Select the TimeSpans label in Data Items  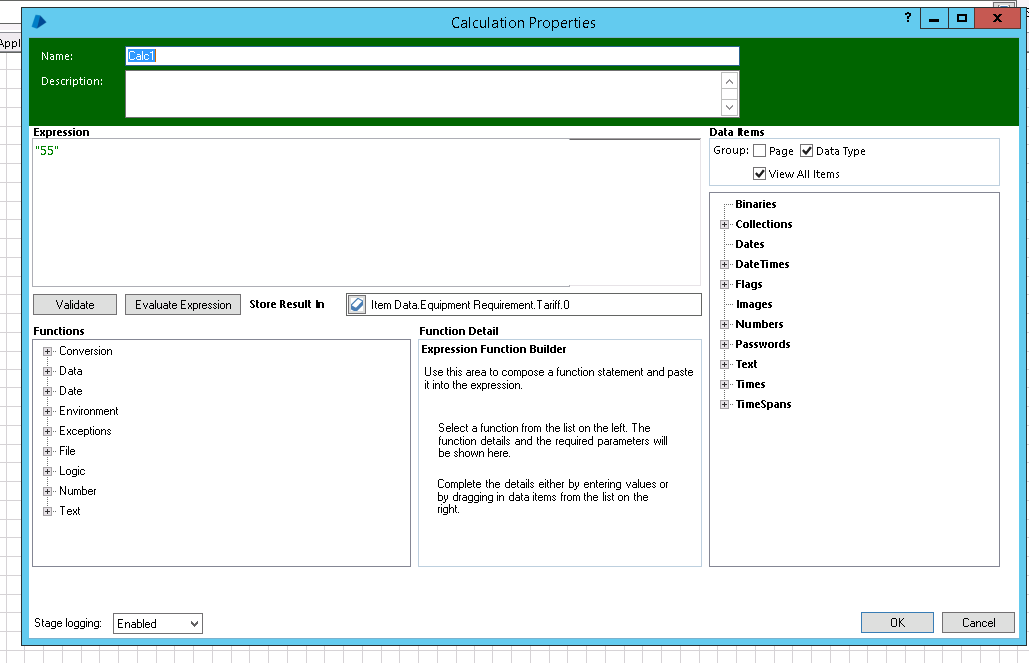tap(763, 404)
